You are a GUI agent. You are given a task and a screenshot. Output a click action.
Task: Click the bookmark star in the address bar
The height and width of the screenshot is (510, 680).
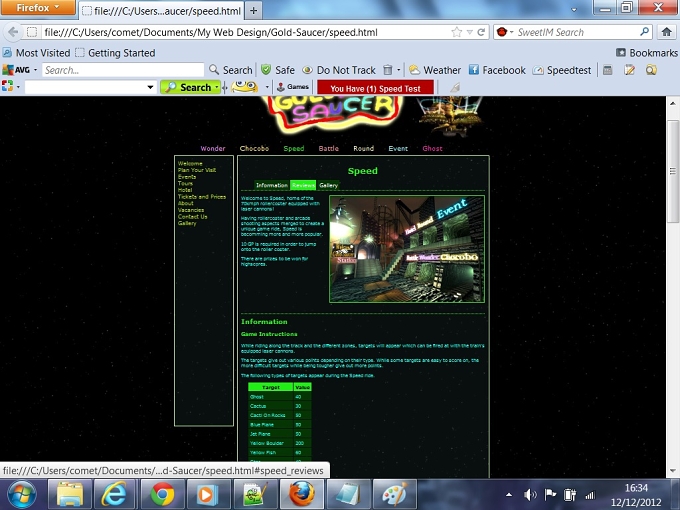point(456,32)
